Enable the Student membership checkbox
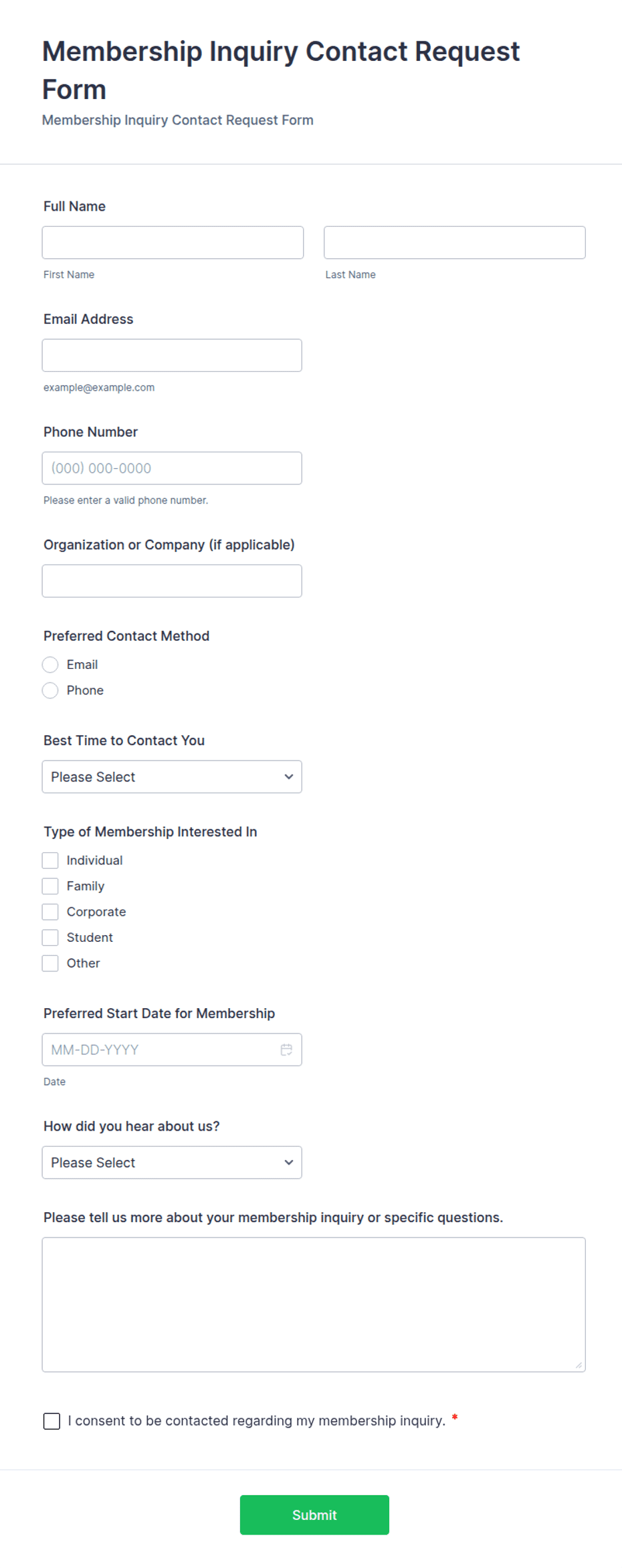The image size is (622, 1568). point(50,937)
